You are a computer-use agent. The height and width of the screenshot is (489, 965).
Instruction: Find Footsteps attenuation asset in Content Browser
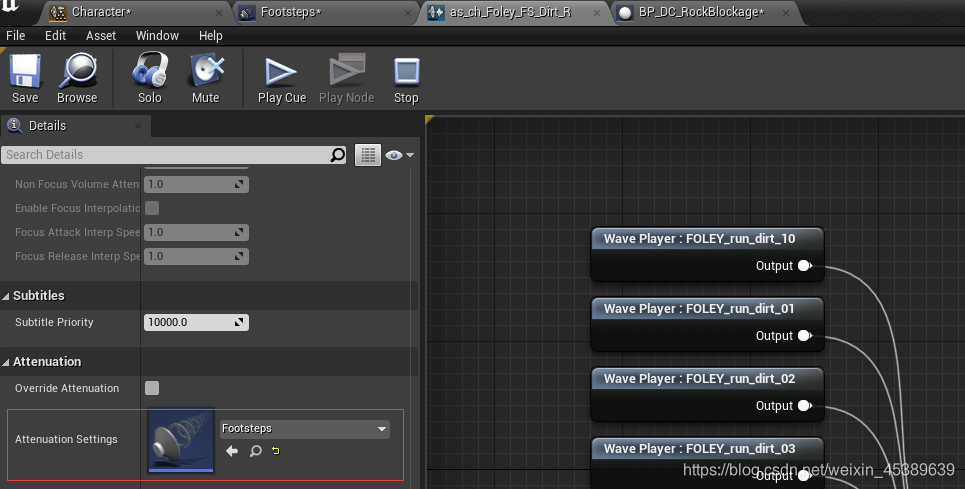pos(255,451)
